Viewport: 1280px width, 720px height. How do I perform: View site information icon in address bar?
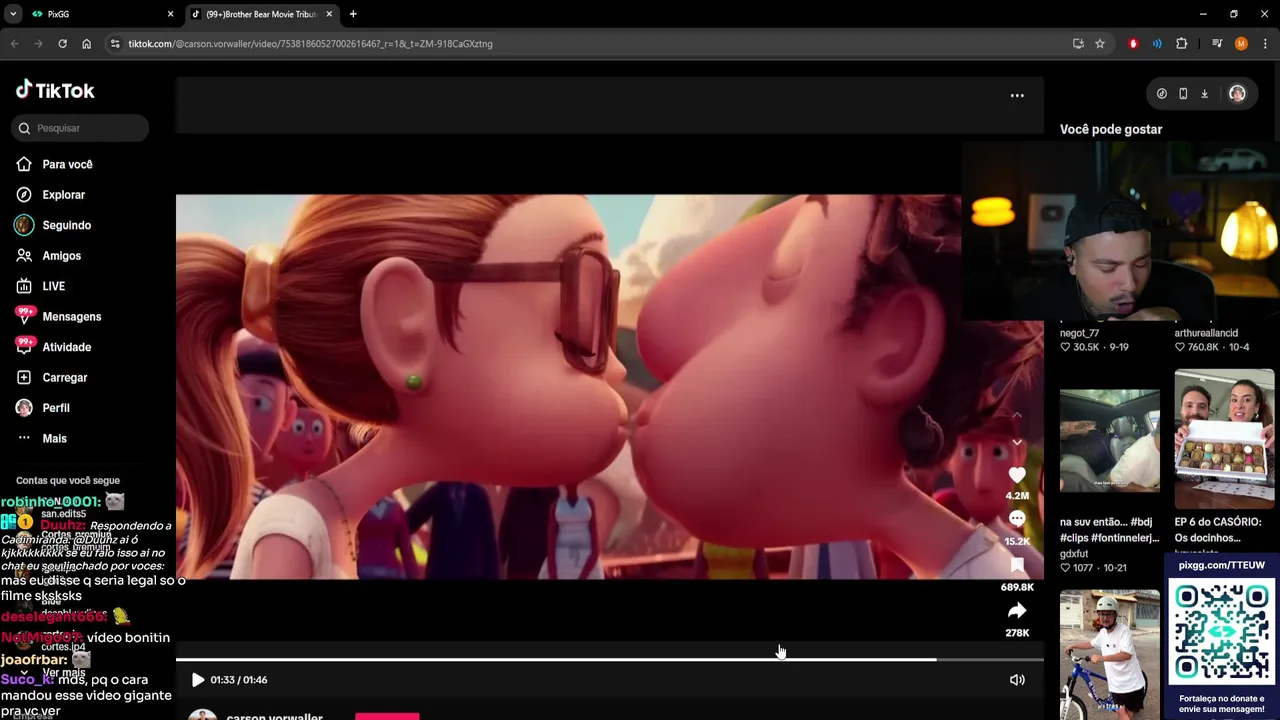pyautogui.click(x=115, y=44)
